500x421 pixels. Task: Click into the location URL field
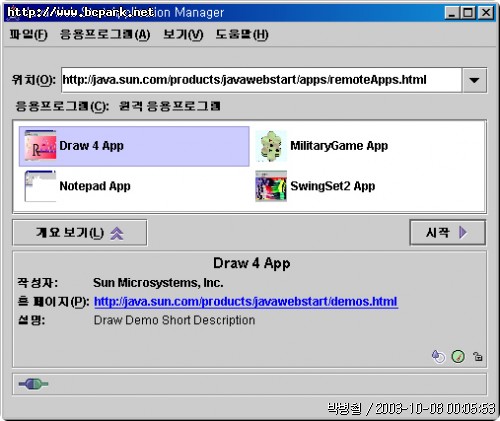coord(262,80)
